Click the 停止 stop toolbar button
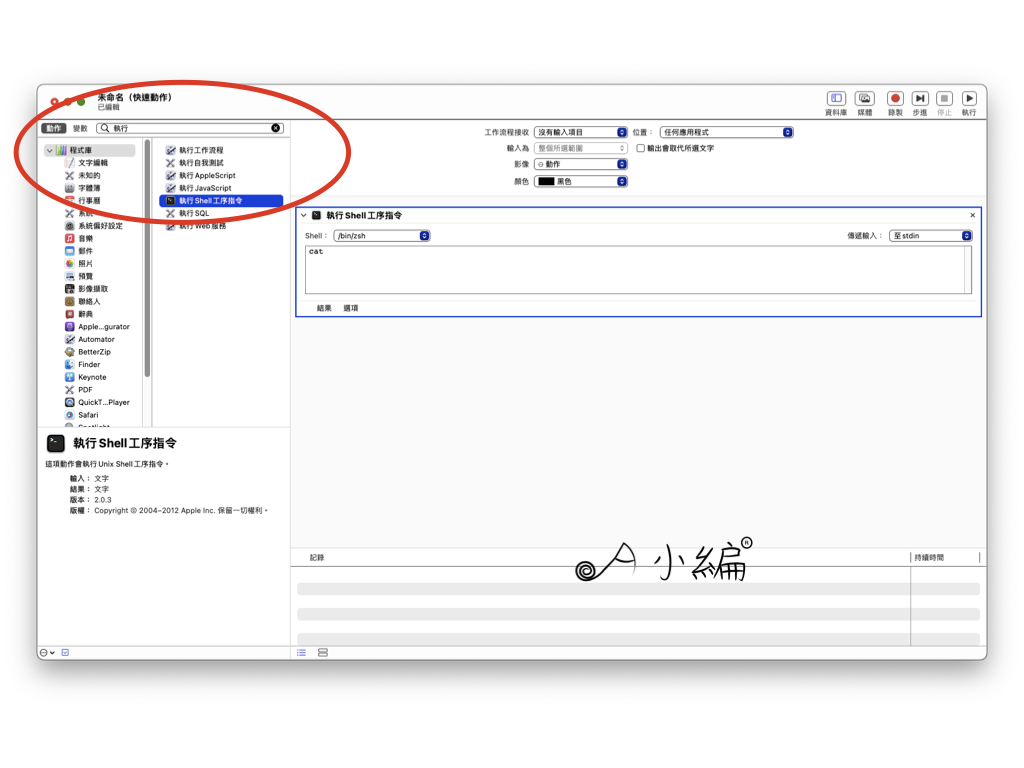Image resolution: width=1024 pixels, height=768 pixels. coord(944,99)
